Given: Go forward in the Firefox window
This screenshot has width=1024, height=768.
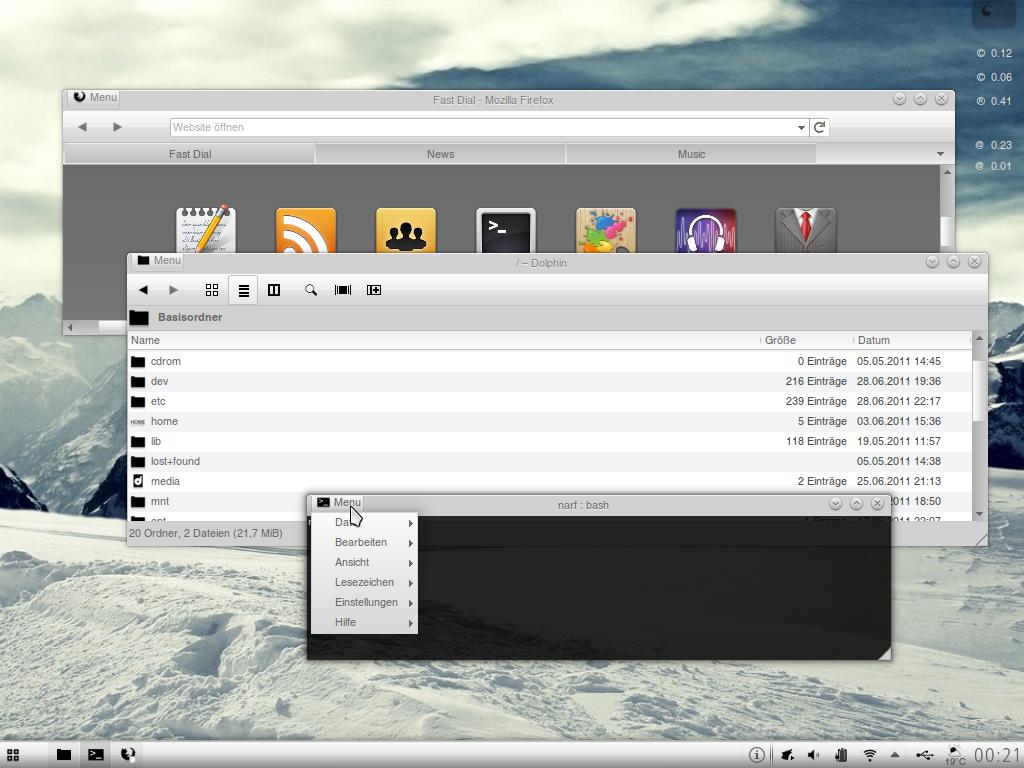Looking at the screenshot, I should 117,127.
